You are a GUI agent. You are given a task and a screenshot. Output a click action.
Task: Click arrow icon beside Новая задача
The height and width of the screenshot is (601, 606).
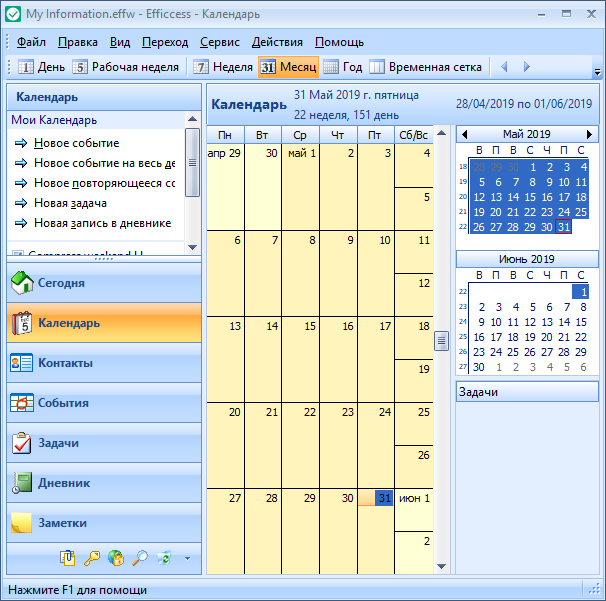pyautogui.click(x=21, y=203)
